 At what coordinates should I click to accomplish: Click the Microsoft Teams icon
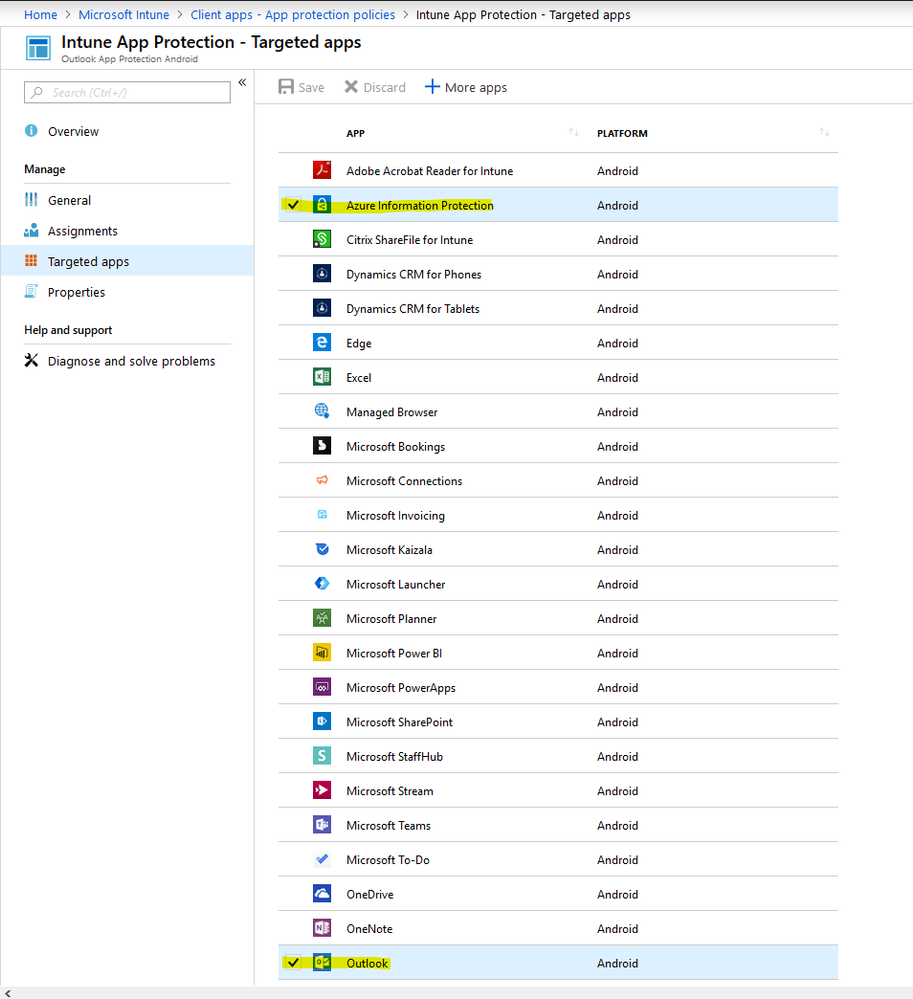[322, 824]
